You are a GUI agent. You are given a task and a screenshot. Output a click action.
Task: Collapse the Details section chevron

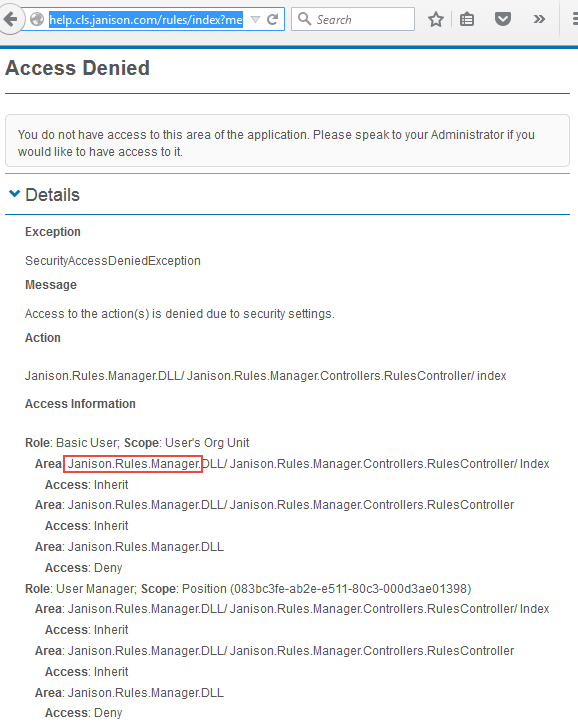pyautogui.click(x=15, y=194)
